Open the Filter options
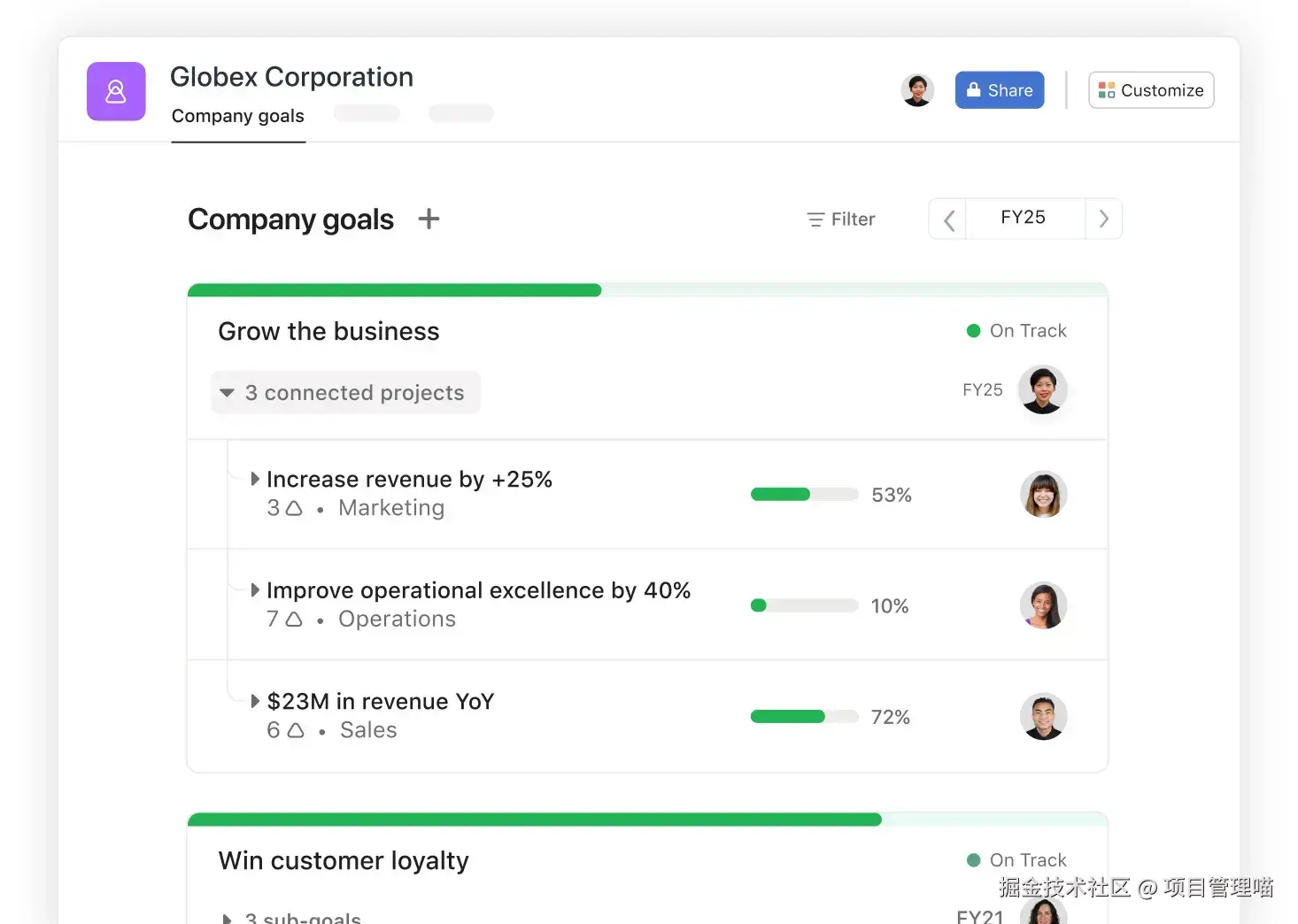This screenshot has width=1298, height=924. tap(841, 219)
